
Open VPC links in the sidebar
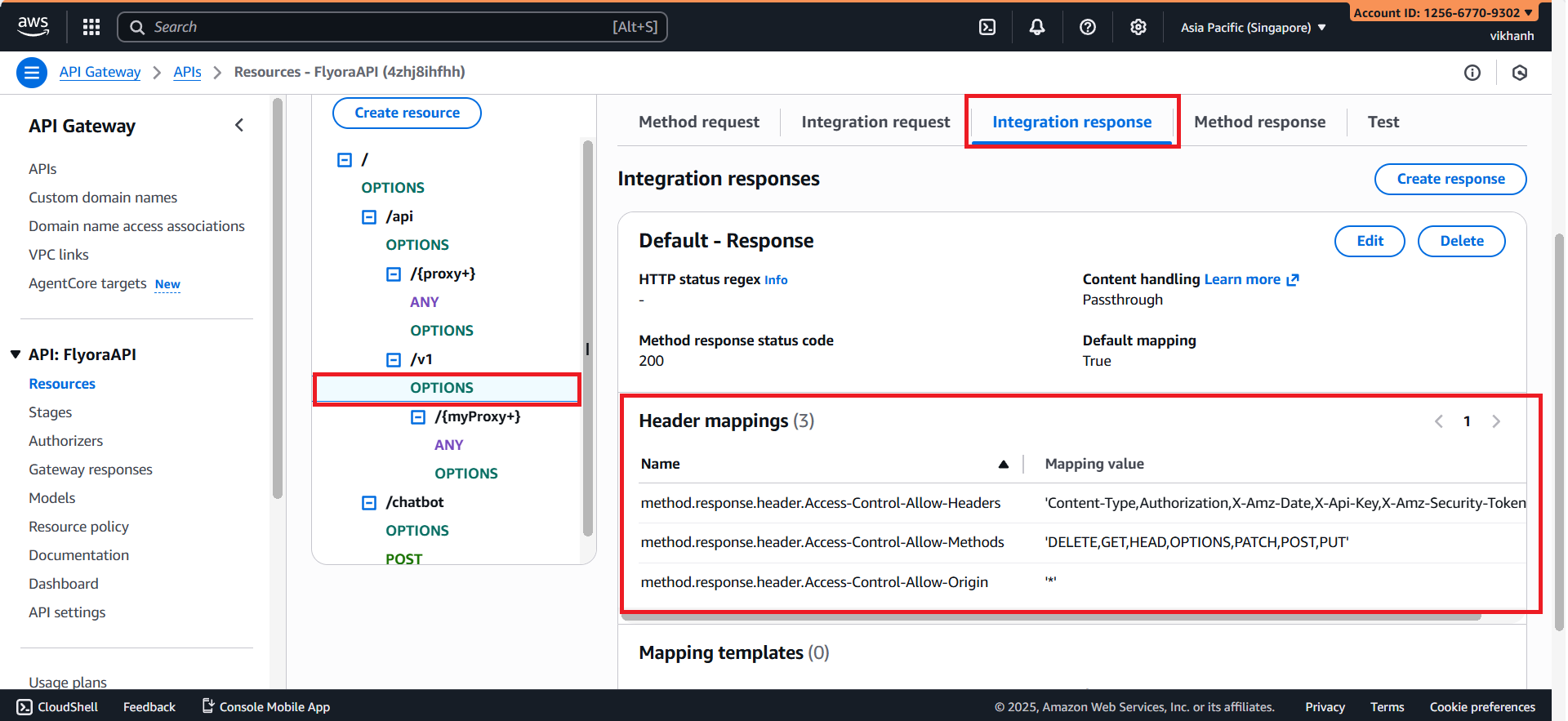[x=59, y=255]
